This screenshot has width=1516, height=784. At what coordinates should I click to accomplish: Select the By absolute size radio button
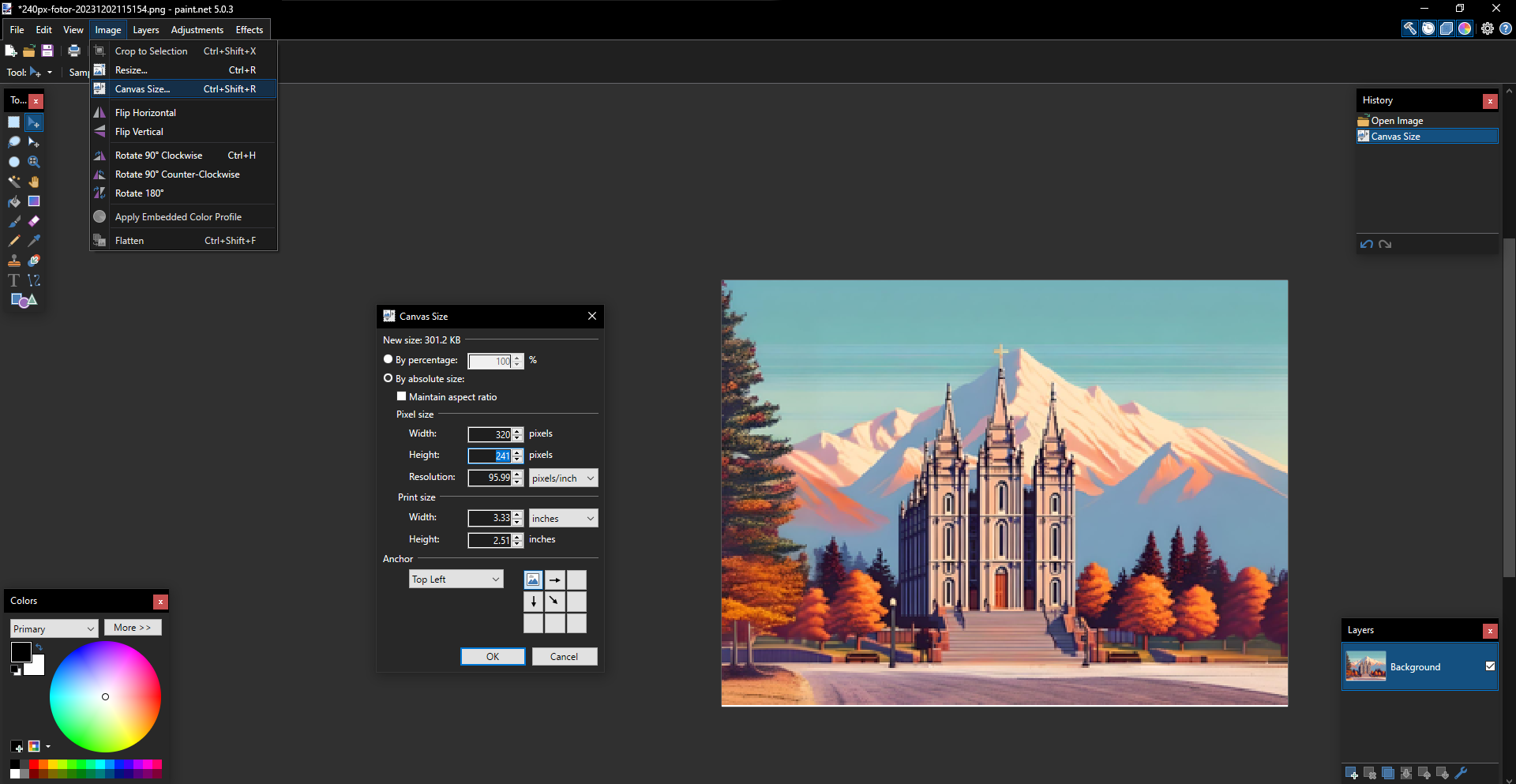(388, 378)
